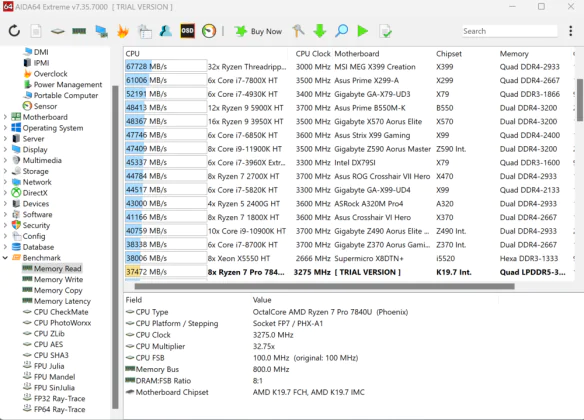The height and width of the screenshot is (420, 584).
Task: Open the CPU ZLib benchmark
Action: point(49,333)
